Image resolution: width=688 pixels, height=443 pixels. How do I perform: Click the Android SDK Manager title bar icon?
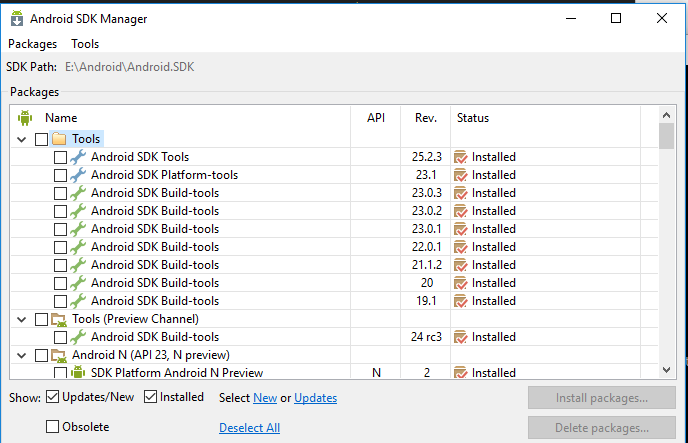pos(17,18)
